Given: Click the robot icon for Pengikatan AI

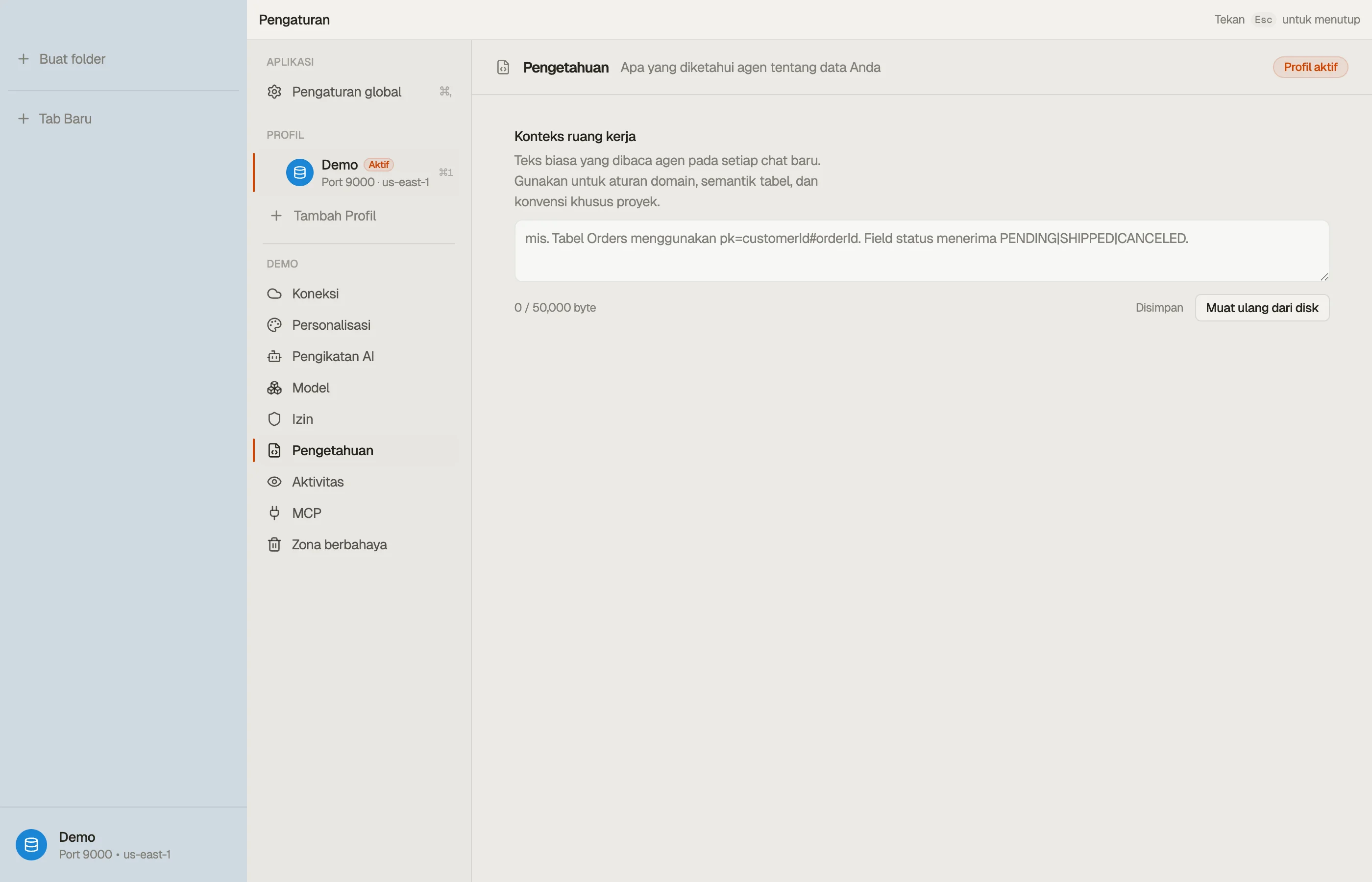Looking at the screenshot, I should [274, 356].
